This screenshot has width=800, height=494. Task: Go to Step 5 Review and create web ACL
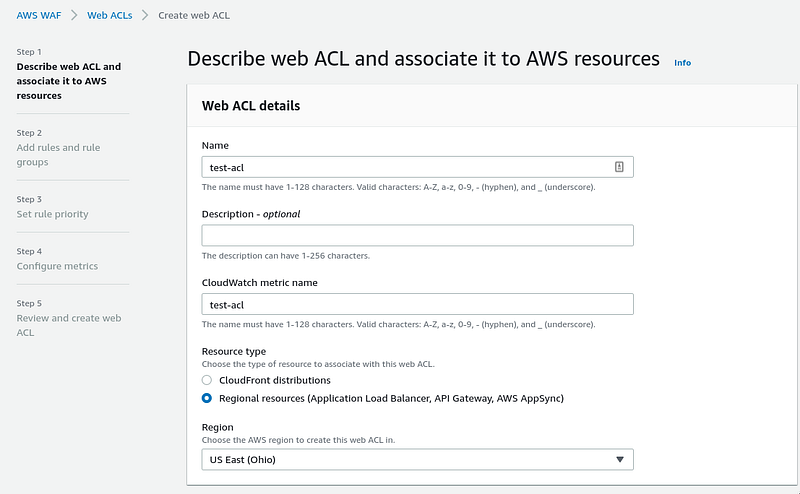[x=69, y=325]
